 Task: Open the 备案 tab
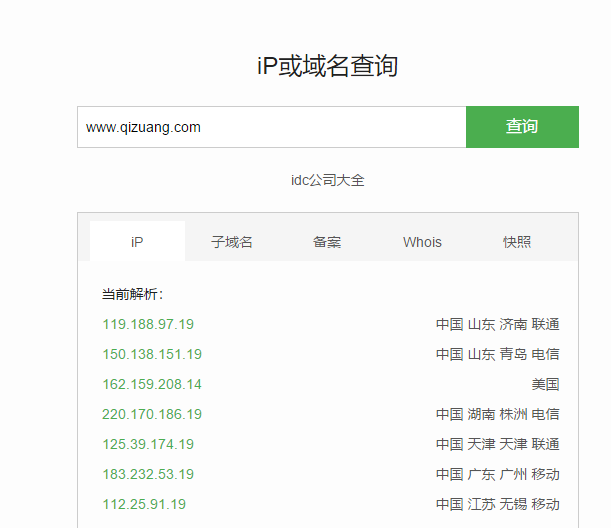coord(327,242)
